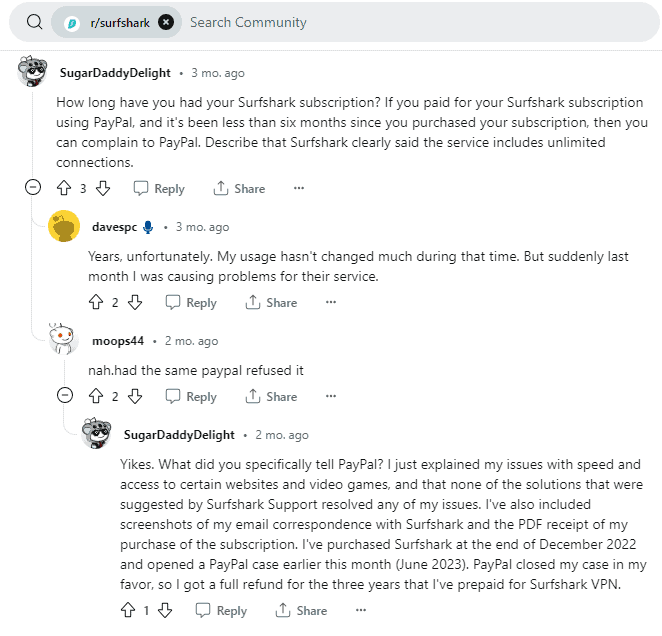The width and height of the screenshot is (662, 636).
Task: Upvote davespc's comment
Action: click(97, 302)
